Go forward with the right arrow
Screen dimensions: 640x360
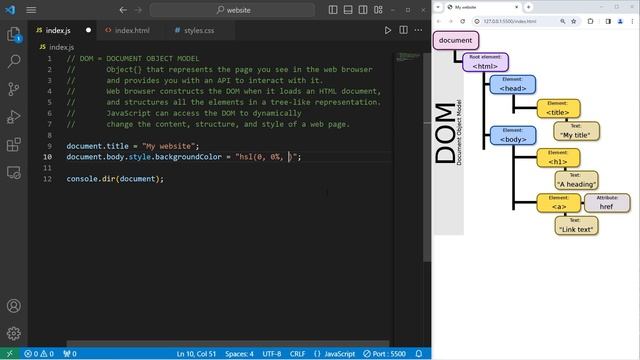tap(138, 10)
